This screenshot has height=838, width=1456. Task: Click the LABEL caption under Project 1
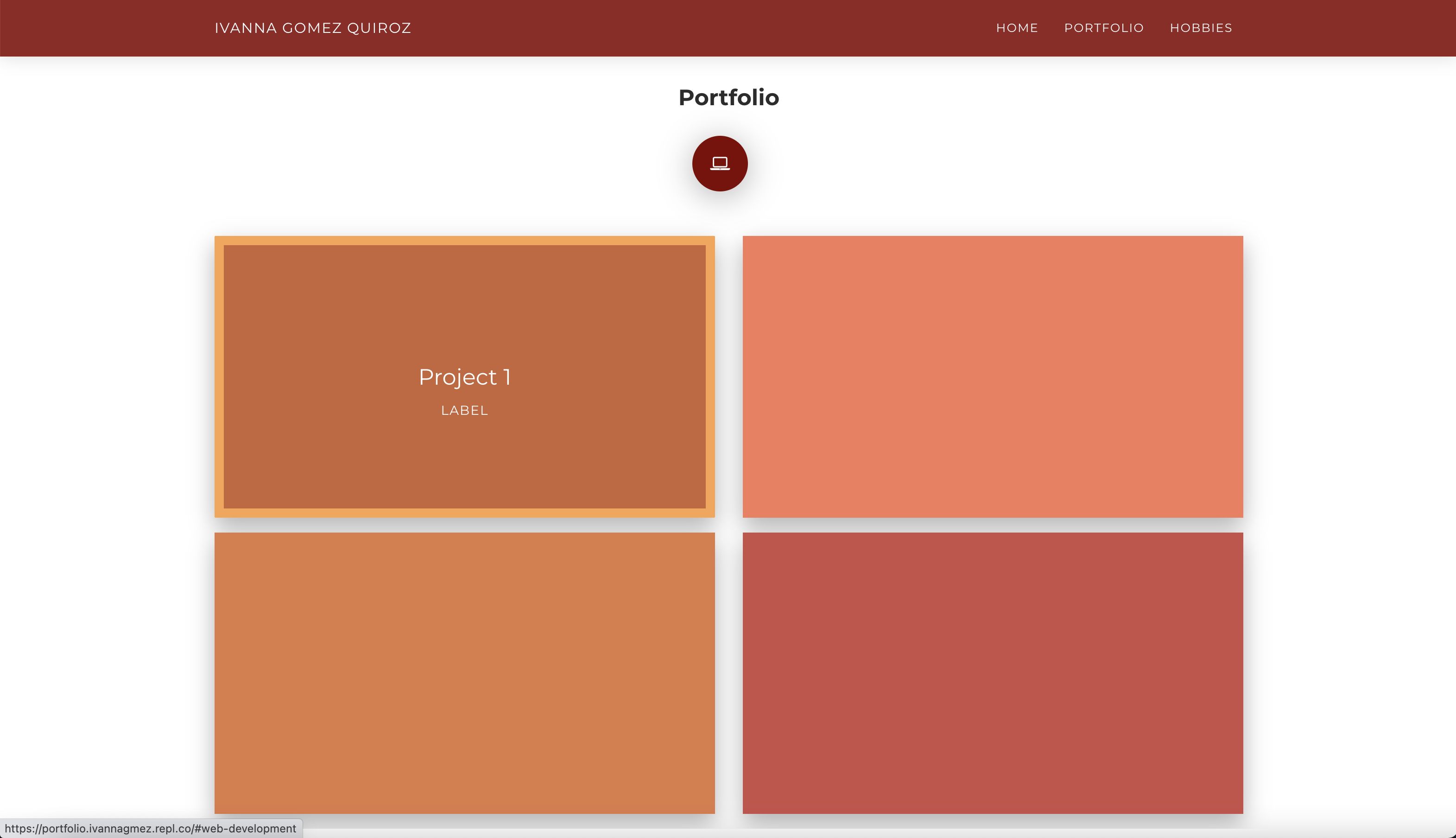[x=464, y=410]
